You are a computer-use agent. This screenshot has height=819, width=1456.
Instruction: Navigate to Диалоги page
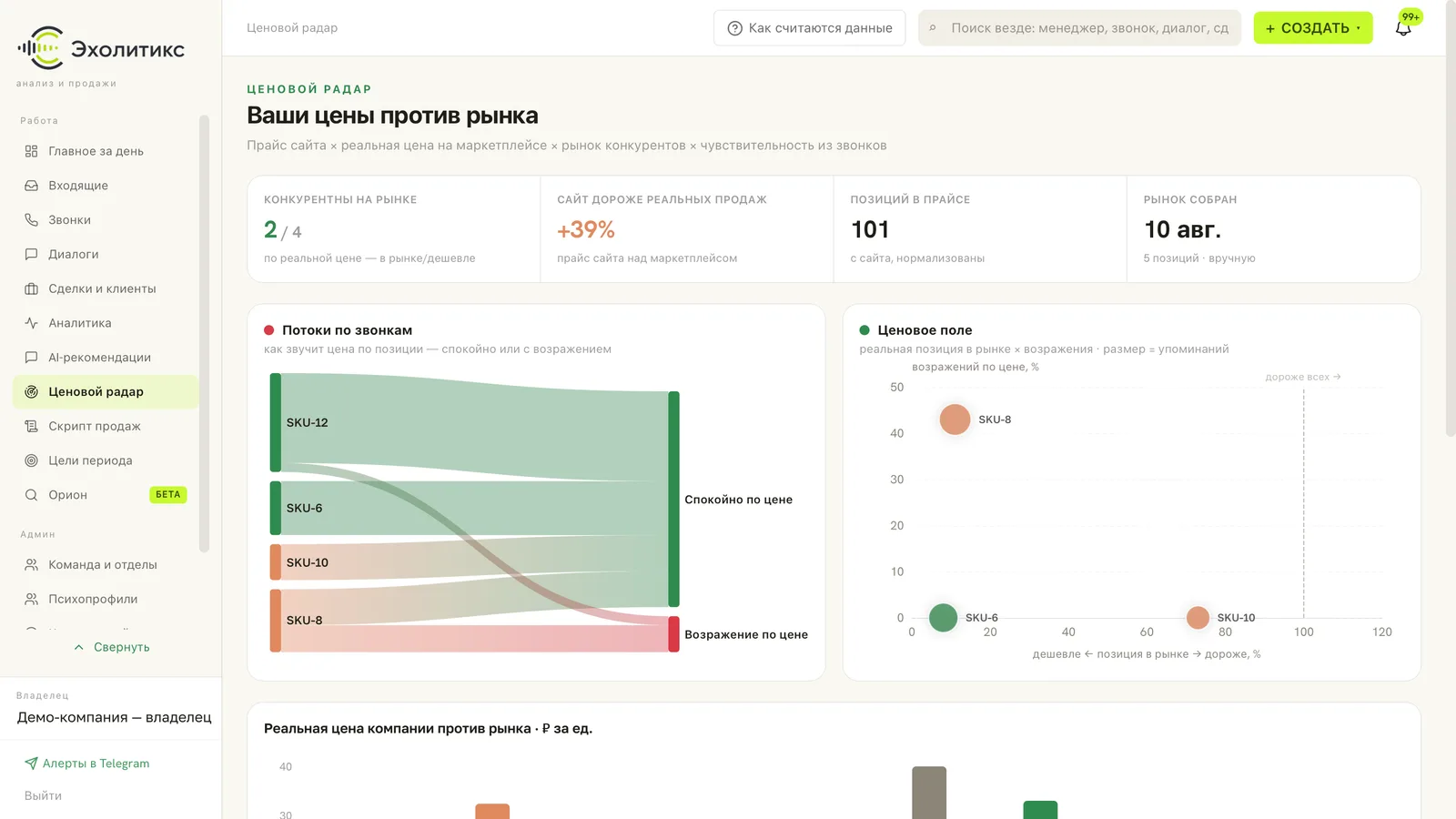(x=106, y=255)
